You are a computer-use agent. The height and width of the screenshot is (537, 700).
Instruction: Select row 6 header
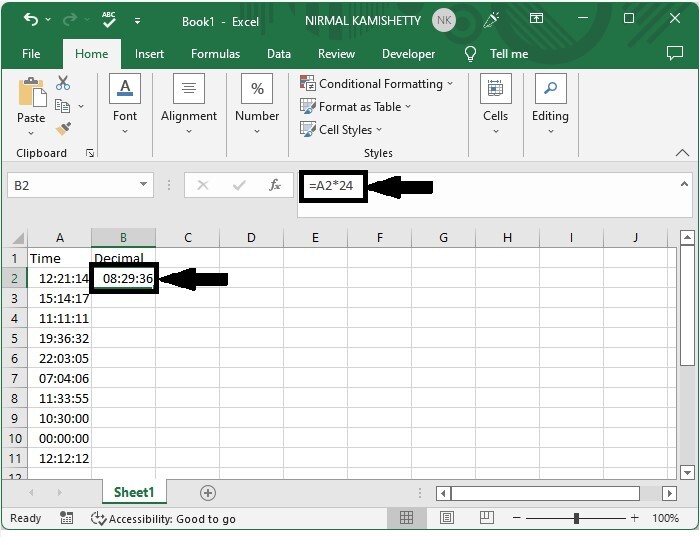pos(14,358)
